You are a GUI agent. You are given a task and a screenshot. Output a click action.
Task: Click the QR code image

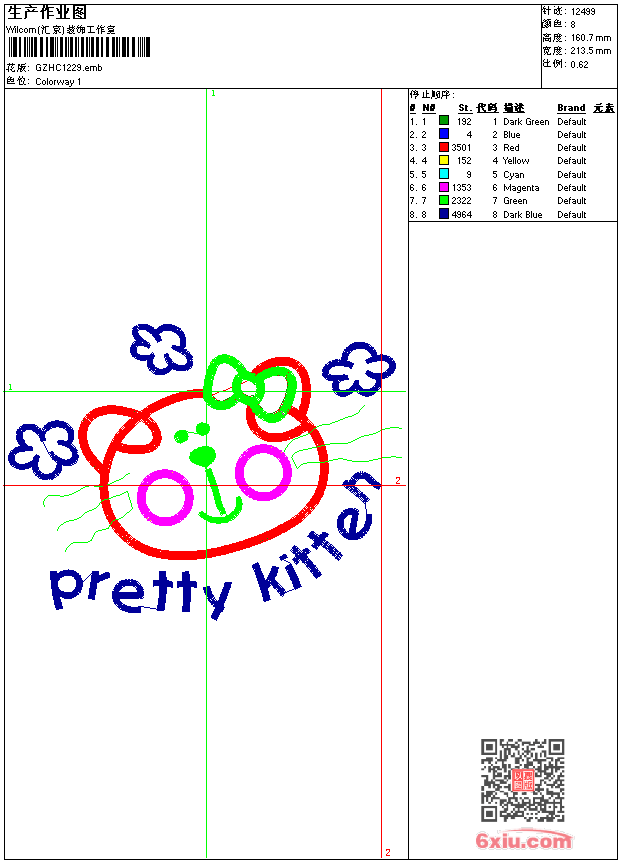click(522, 780)
